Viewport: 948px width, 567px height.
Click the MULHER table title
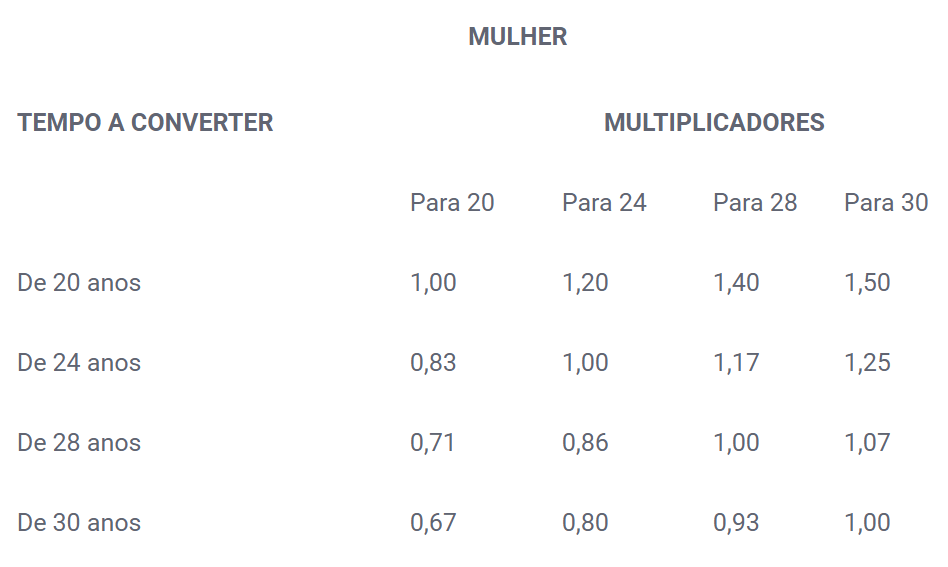pos(518,37)
